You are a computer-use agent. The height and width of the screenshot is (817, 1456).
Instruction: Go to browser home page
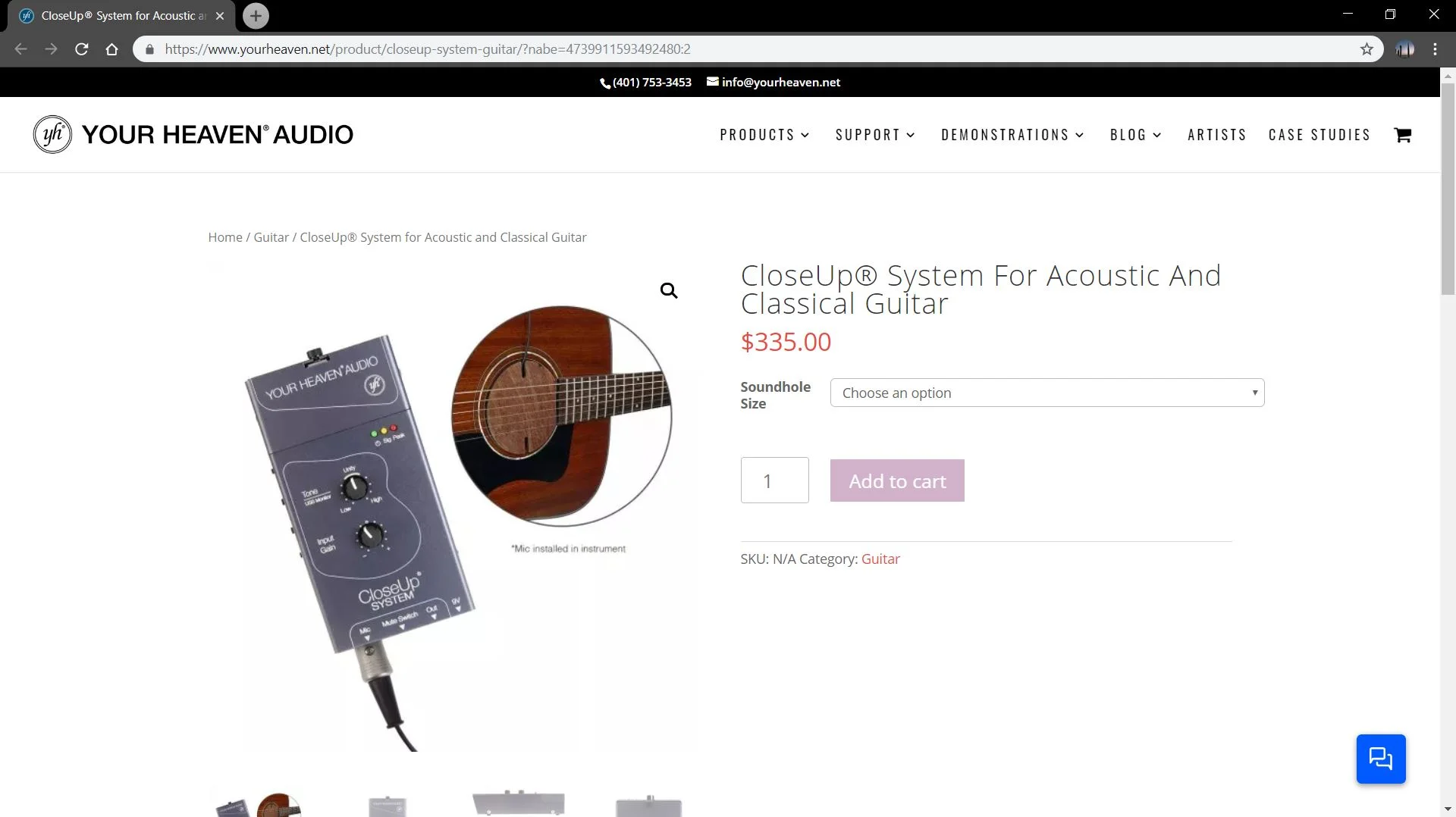pos(112,49)
